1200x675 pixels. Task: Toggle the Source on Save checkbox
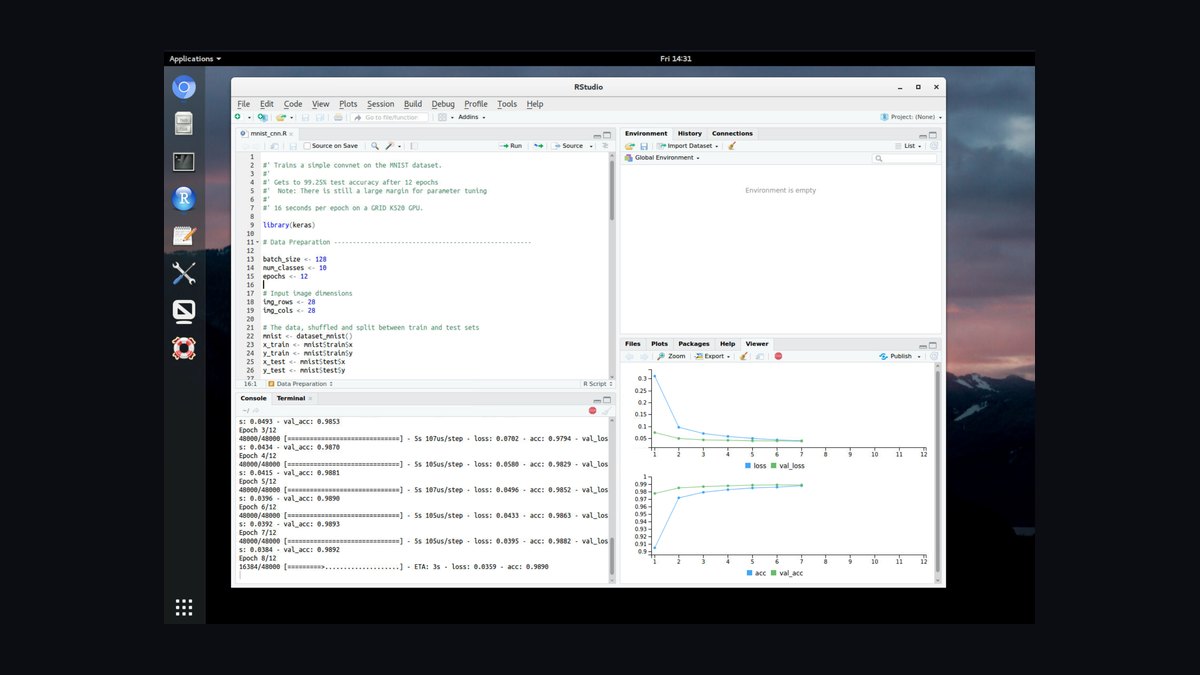(307, 146)
